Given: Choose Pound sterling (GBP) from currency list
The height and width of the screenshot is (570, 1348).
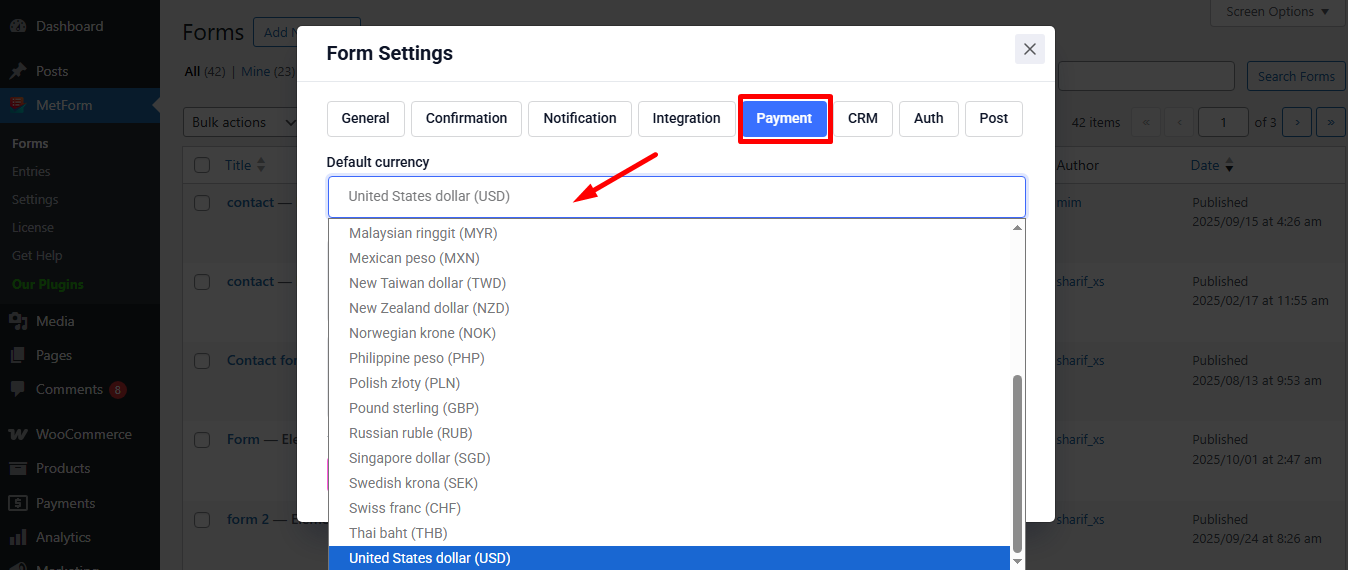Looking at the screenshot, I should (x=413, y=408).
